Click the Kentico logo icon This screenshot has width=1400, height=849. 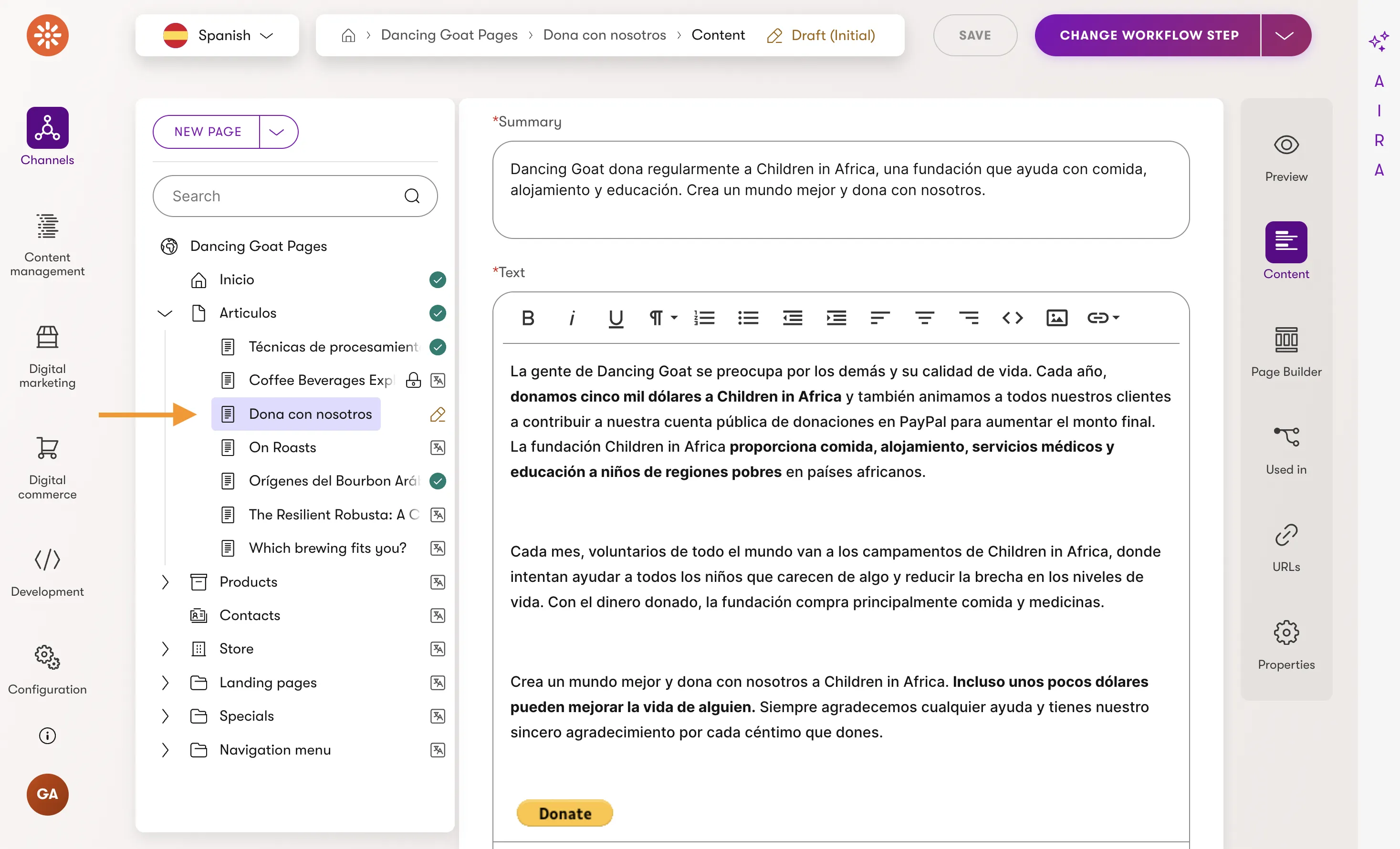[x=47, y=35]
